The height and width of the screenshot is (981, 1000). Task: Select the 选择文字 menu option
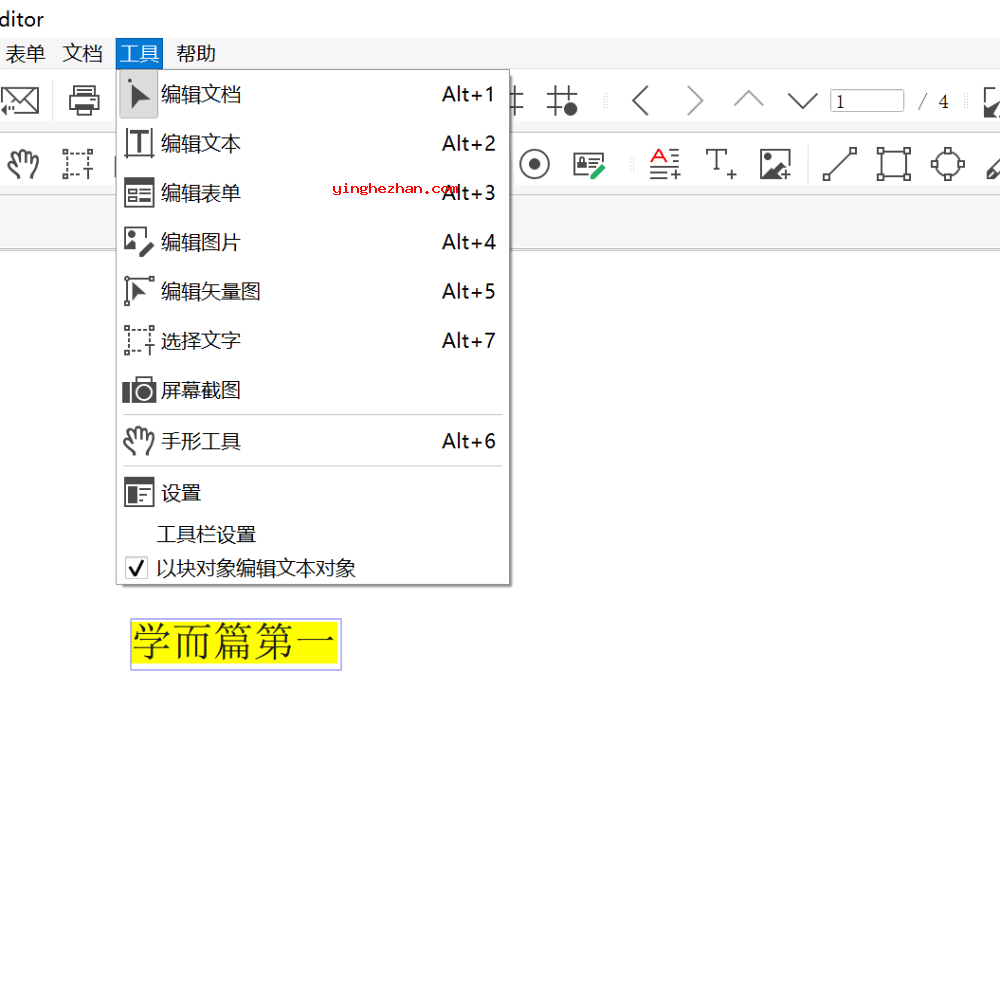tap(312, 341)
